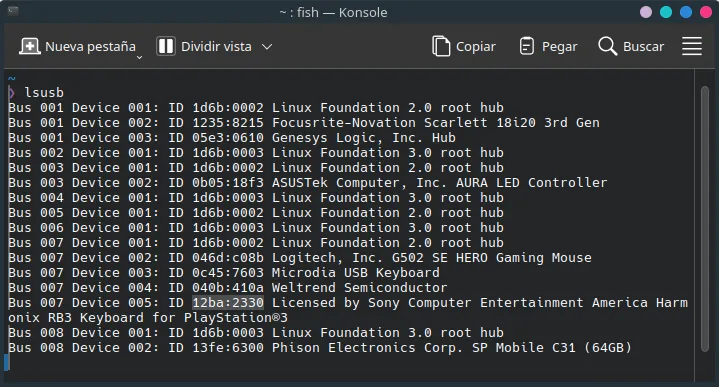Click the Buscar magnifier icon
Image resolution: width=719 pixels, height=387 pixels.
pyautogui.click(x=607, y=46)
